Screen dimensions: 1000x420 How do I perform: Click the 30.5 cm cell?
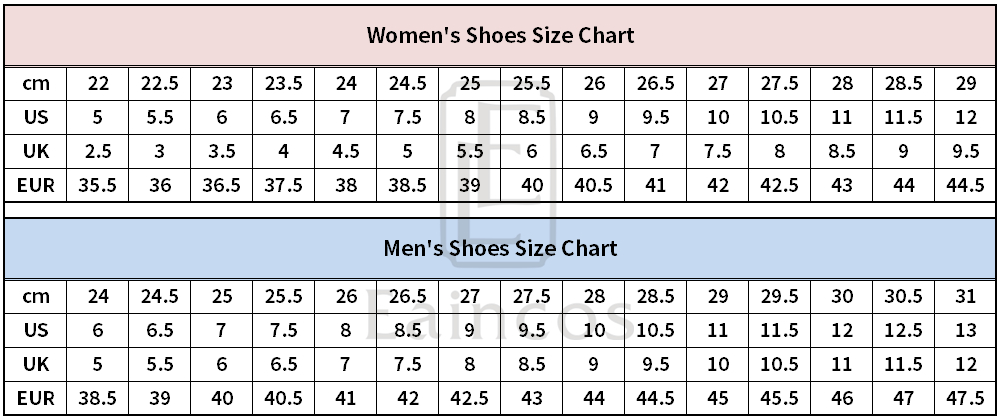click(904, 296)
